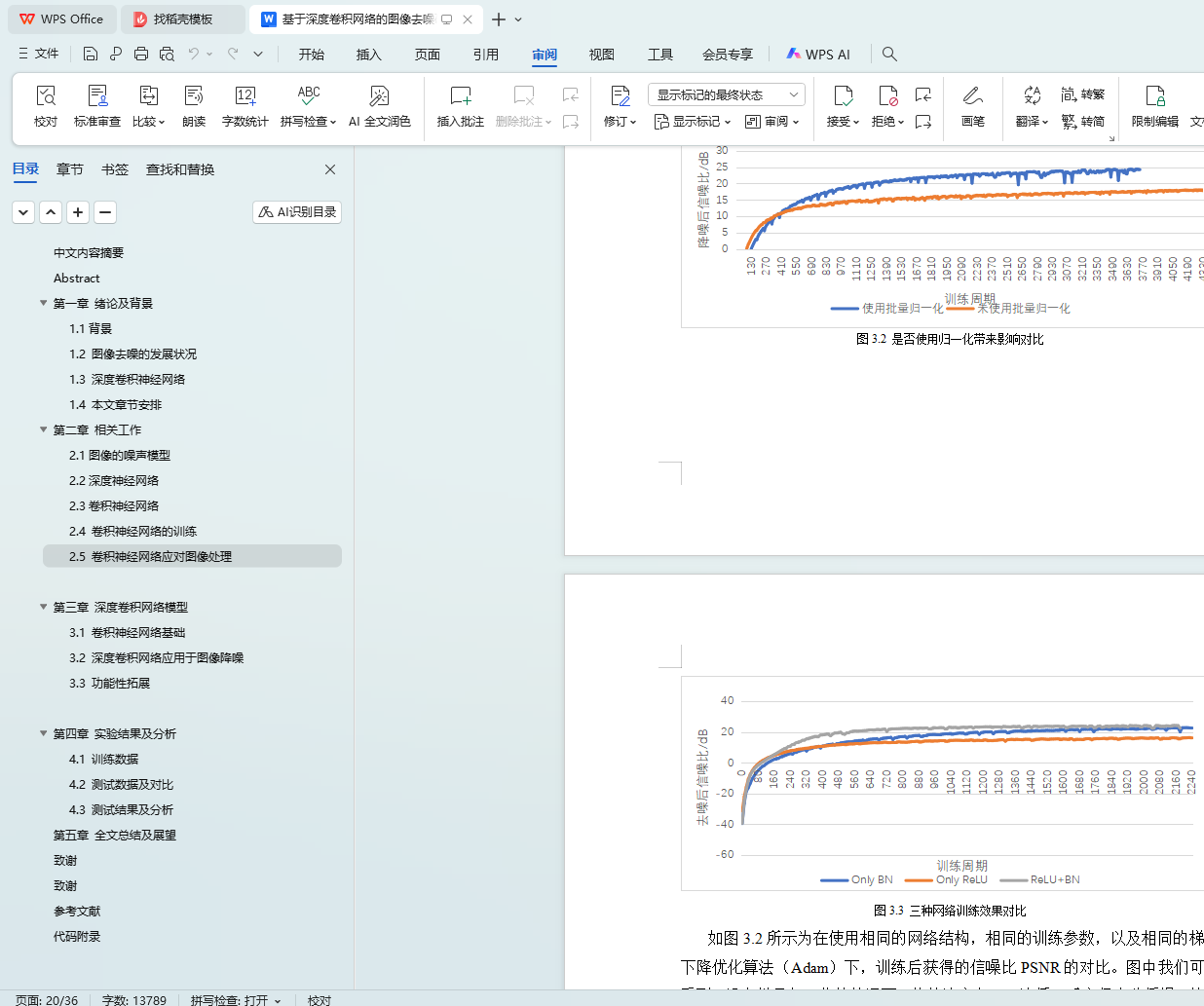
Task: Toggle 拼写检查 status in status bar
Action: click(236, 1000)
